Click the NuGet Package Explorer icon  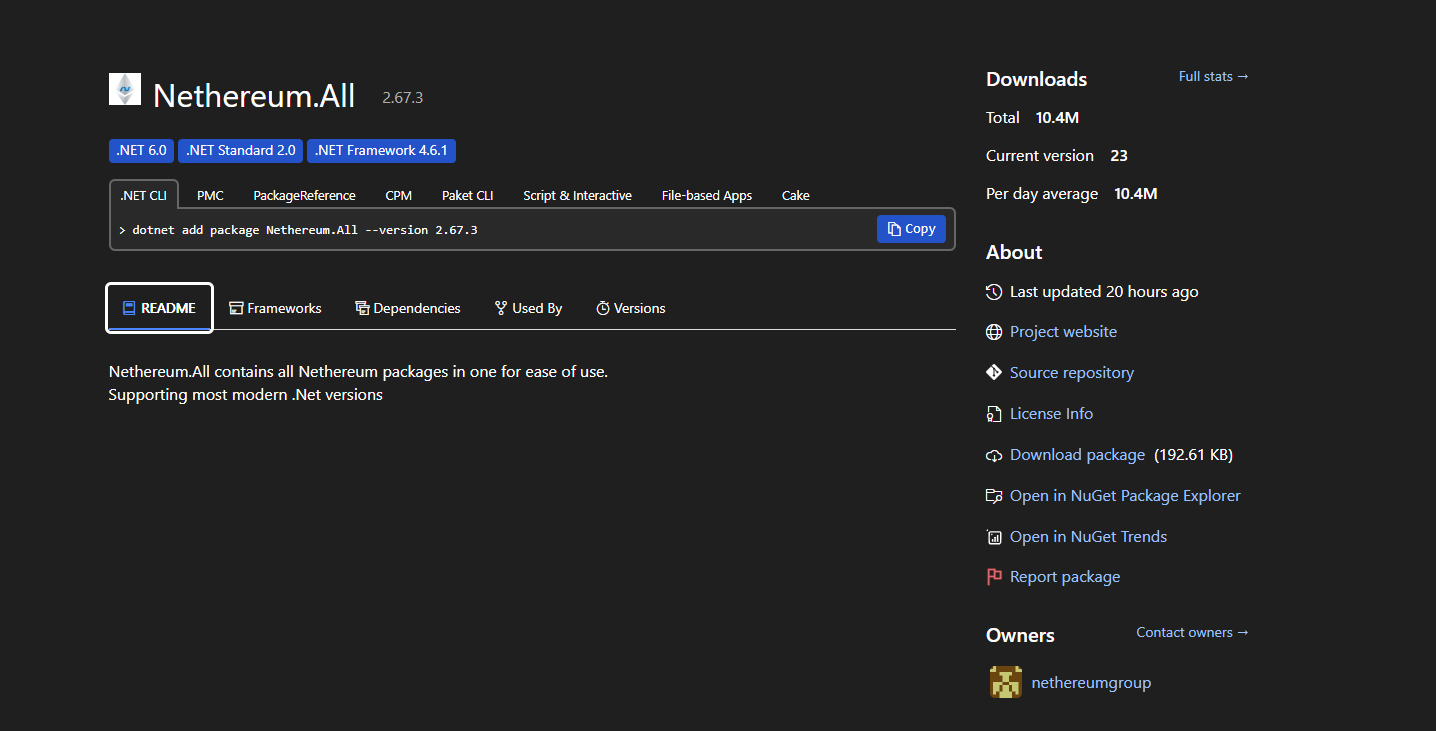tap(993, 496)
